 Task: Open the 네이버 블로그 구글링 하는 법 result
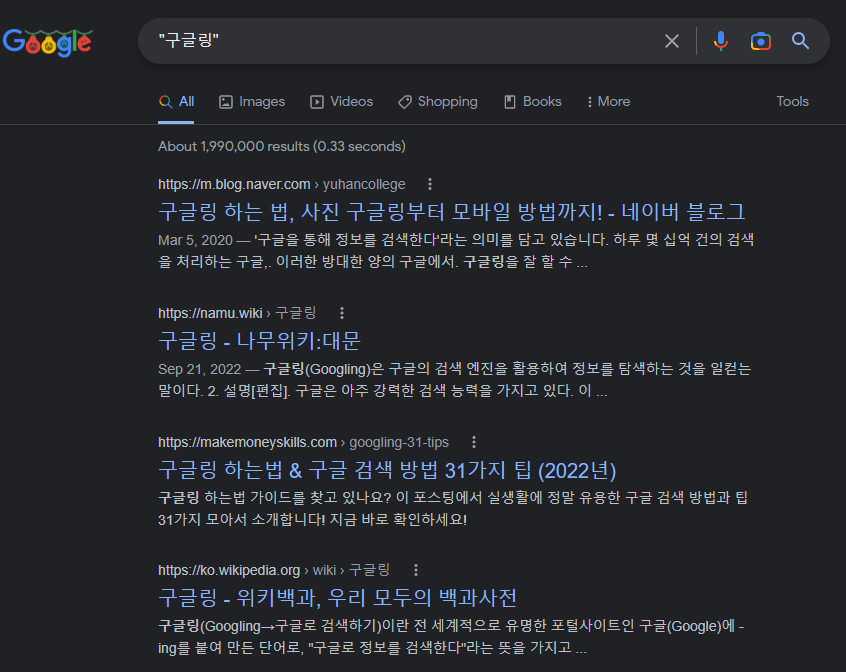click(452, 212)
